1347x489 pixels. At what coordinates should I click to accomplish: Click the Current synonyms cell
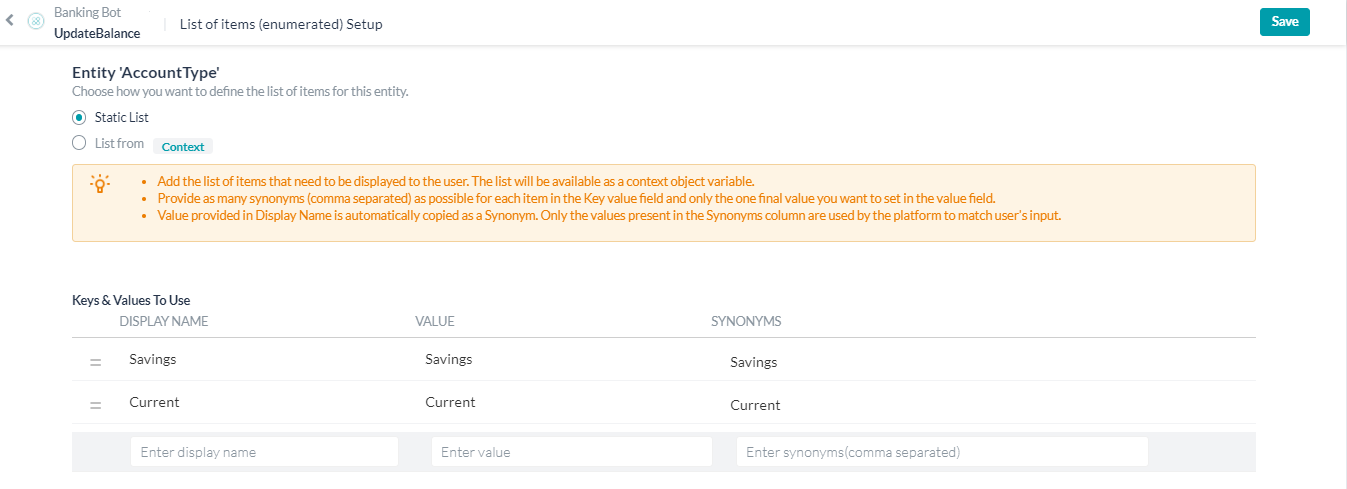[x=755, y=405]
